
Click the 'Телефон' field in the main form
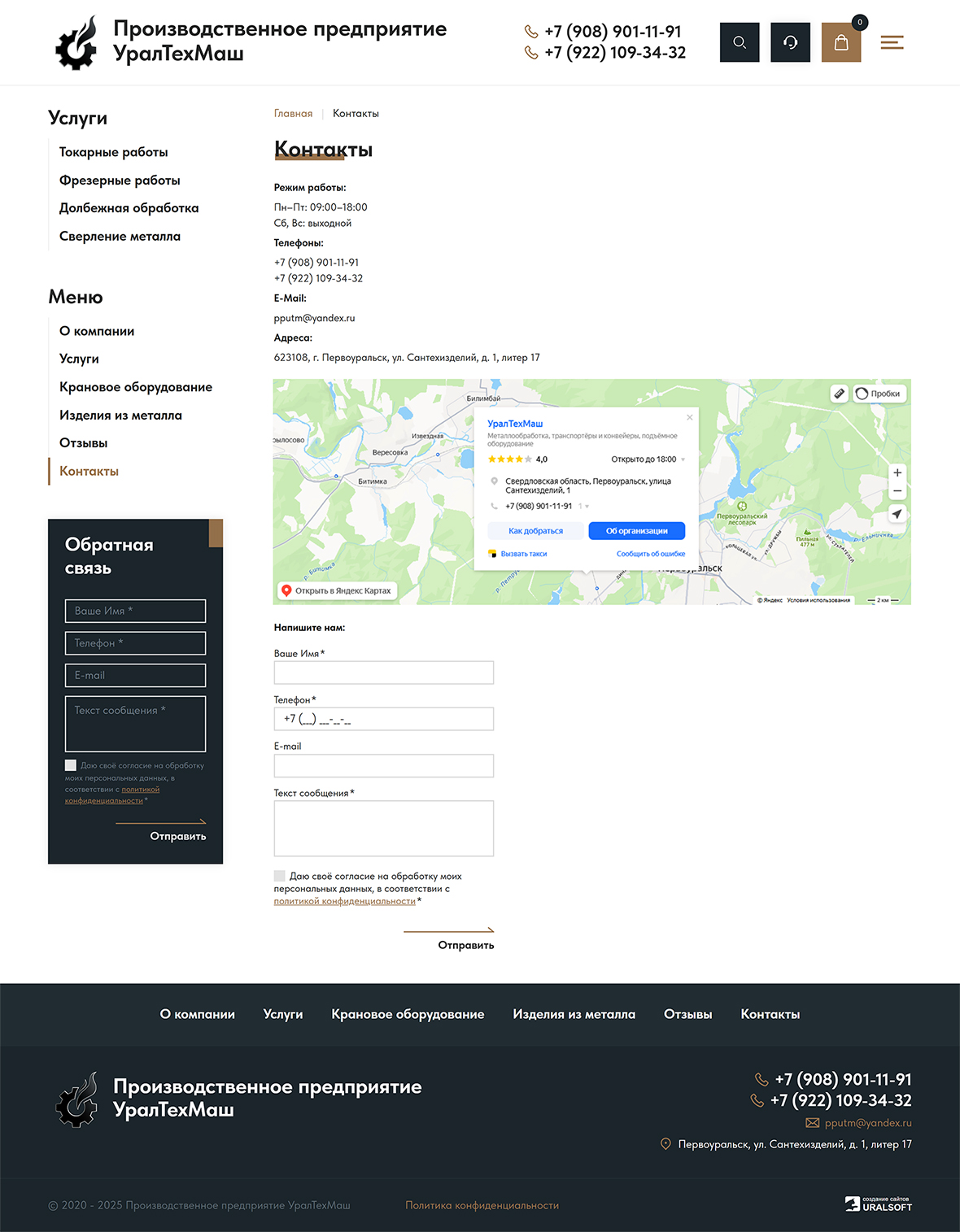point(383,719)
